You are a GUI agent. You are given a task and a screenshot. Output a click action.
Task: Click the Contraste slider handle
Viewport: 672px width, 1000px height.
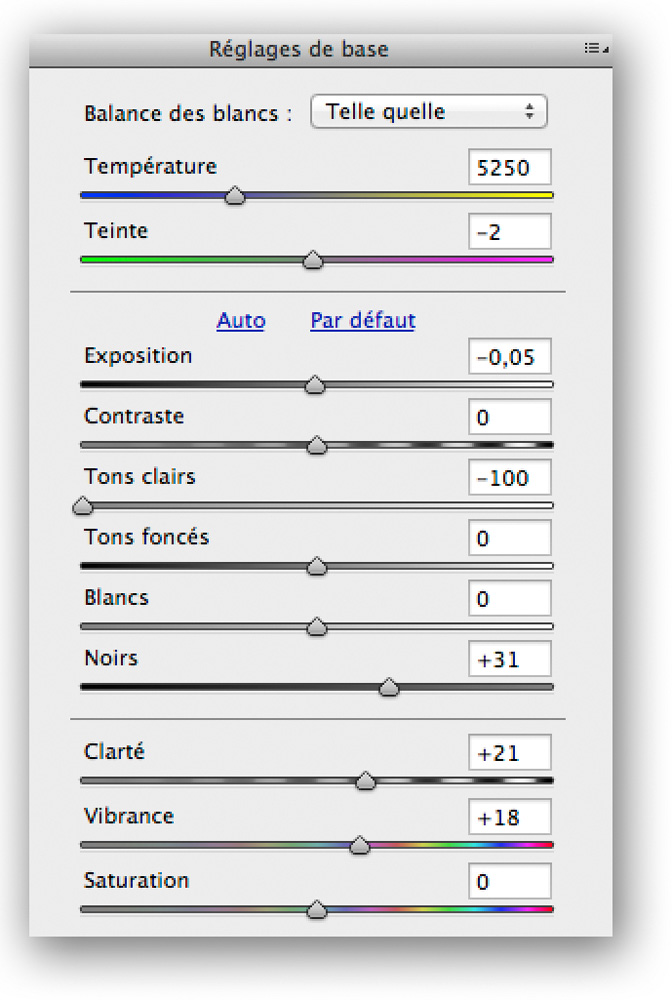coord(317,445)
